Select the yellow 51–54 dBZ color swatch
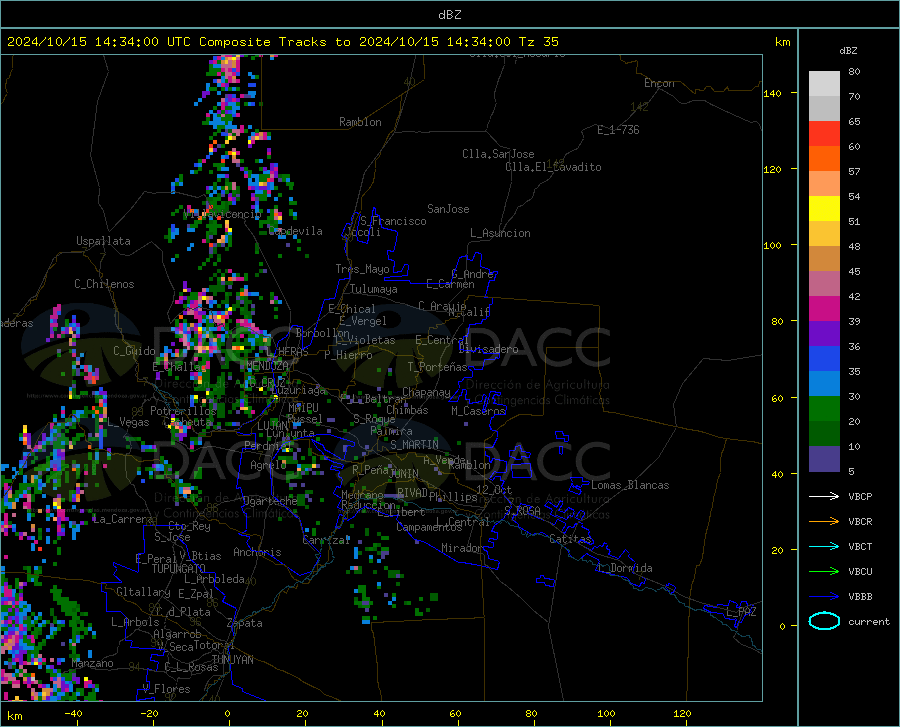Viewport: 900px width, 727px height. (x=824, y=209)
